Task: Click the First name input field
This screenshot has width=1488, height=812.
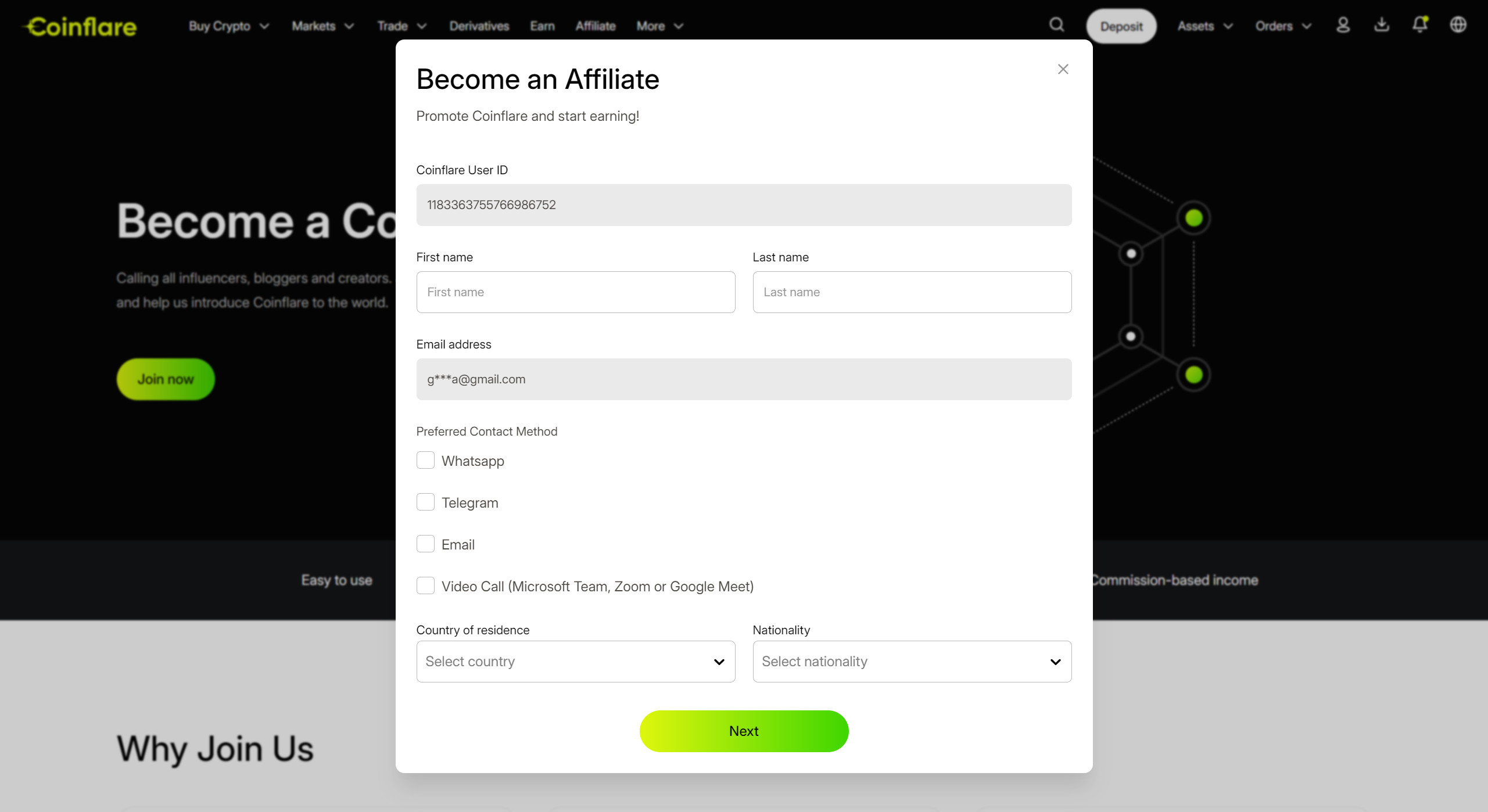Action: (575, 292)
